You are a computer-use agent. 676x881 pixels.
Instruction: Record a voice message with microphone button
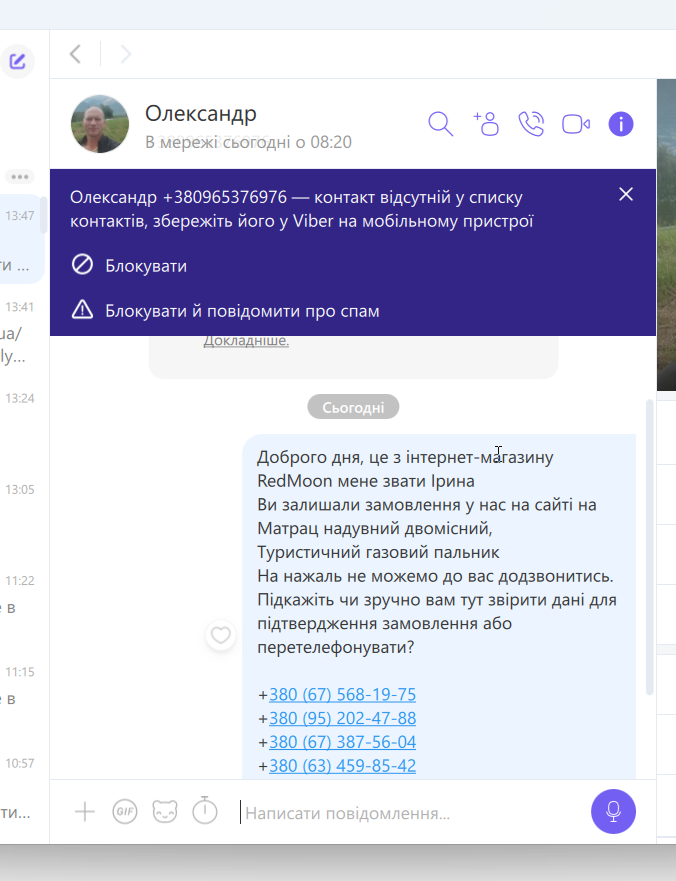click(x=613, y=811)
